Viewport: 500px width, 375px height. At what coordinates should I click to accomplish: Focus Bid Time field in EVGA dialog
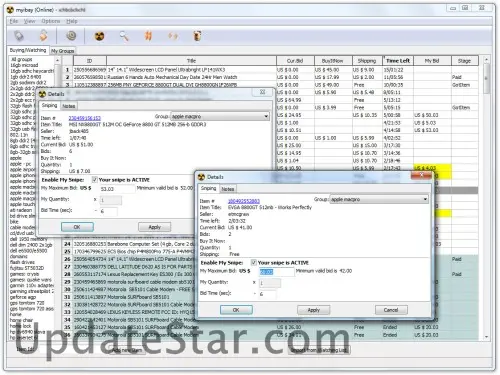267,294
